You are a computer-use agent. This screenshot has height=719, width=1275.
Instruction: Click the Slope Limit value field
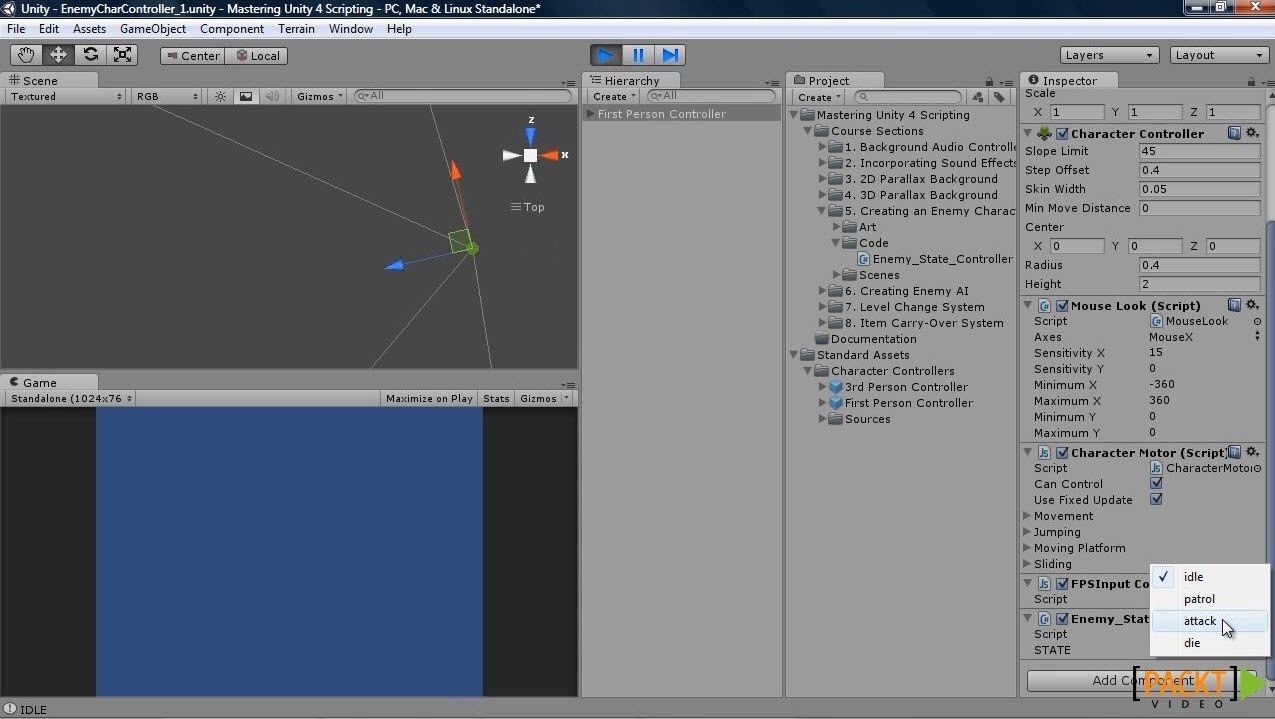point(1199,151)
